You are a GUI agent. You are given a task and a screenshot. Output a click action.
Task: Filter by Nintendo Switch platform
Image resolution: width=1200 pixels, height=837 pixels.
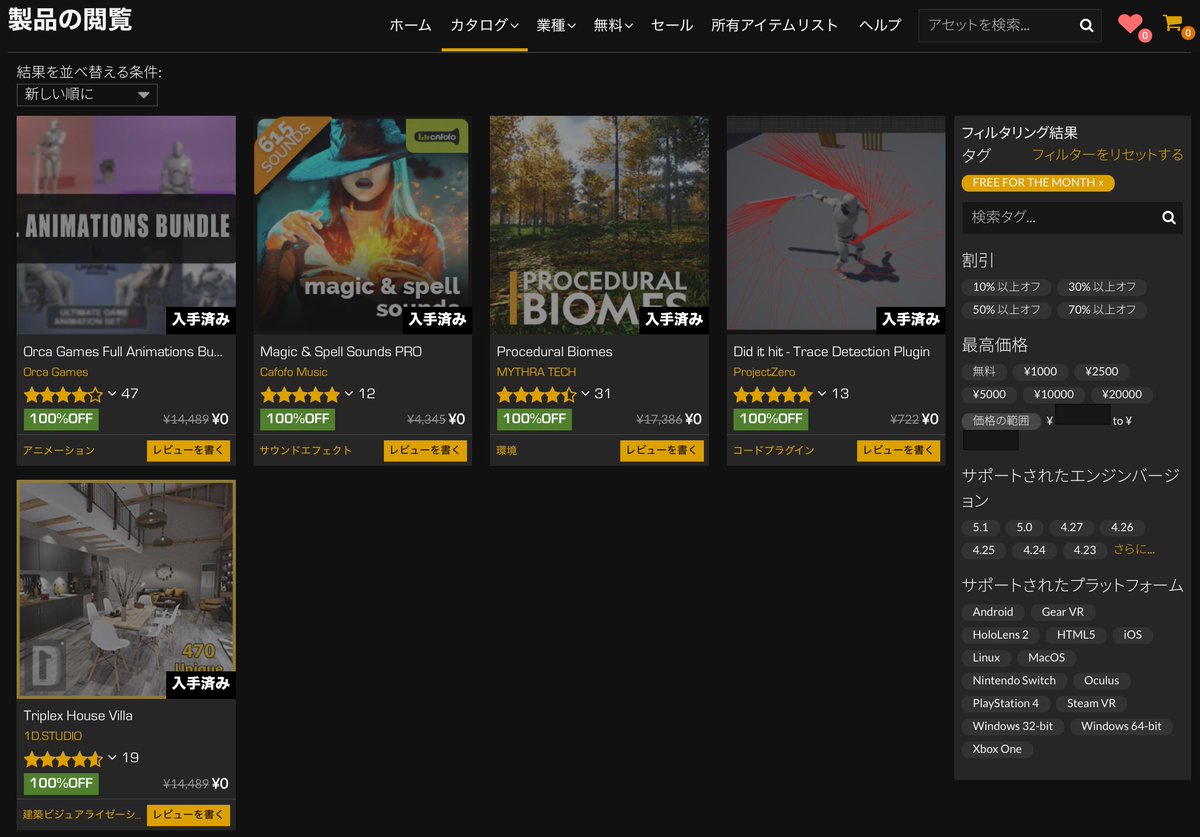coord(1014,681)
